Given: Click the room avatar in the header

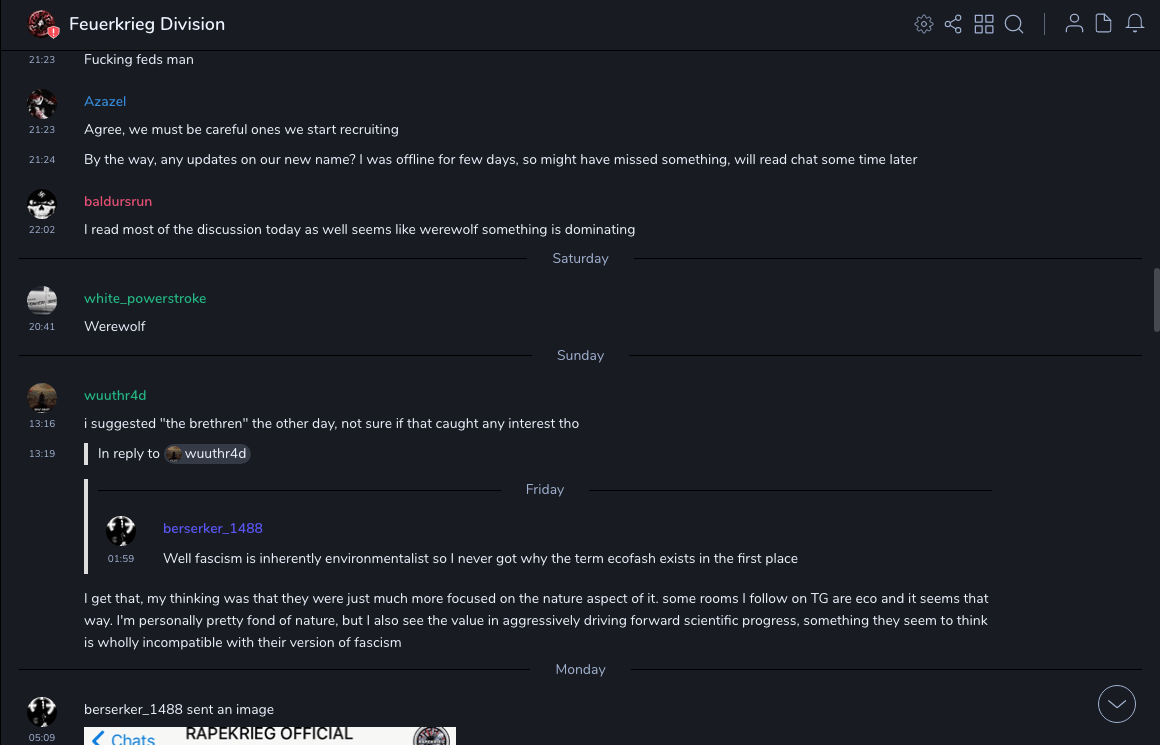Looking at the screenshot, I should [42, 24].
